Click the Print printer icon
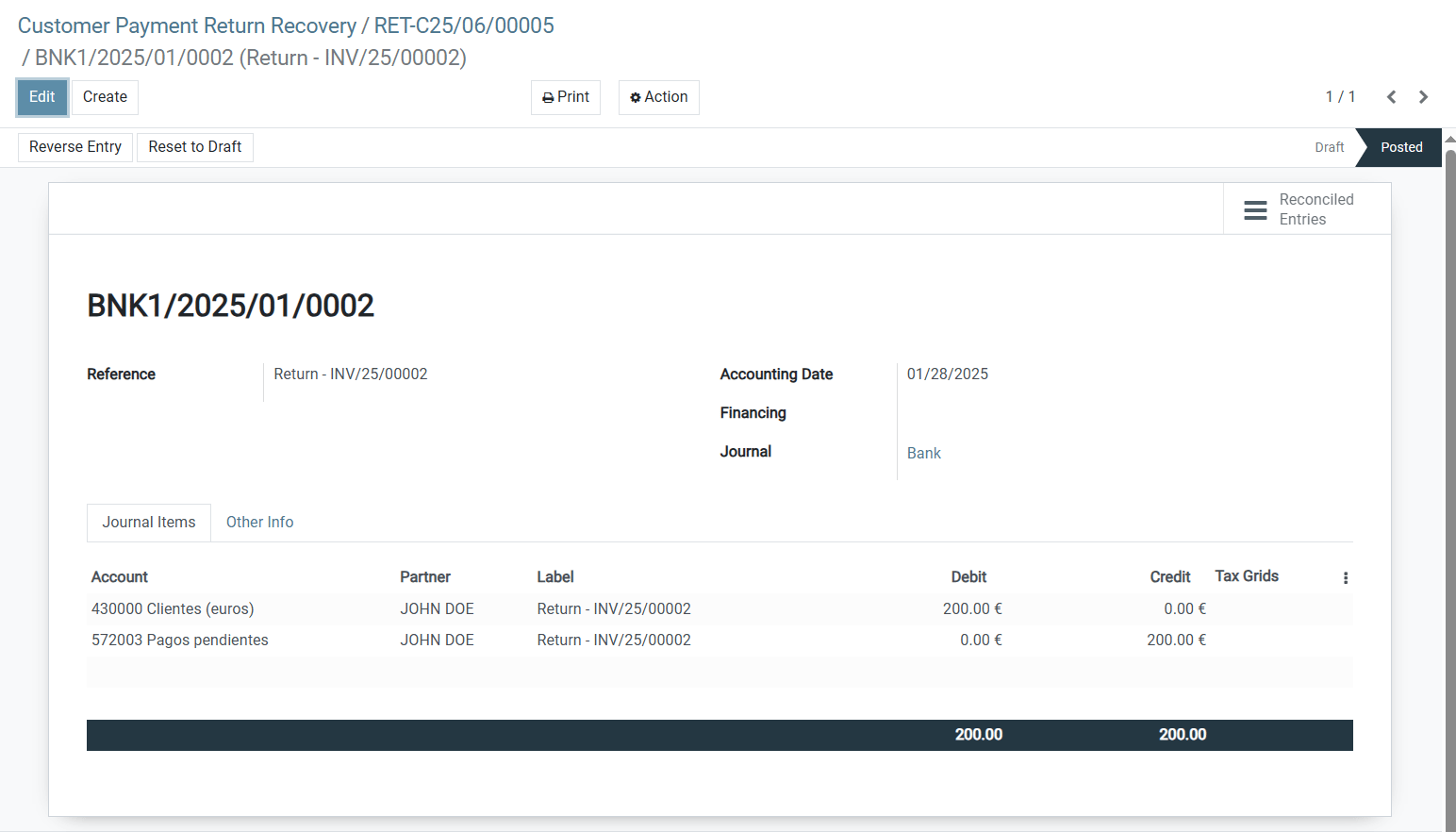This screenshot has width=1456, height=832. click(548, 97)
